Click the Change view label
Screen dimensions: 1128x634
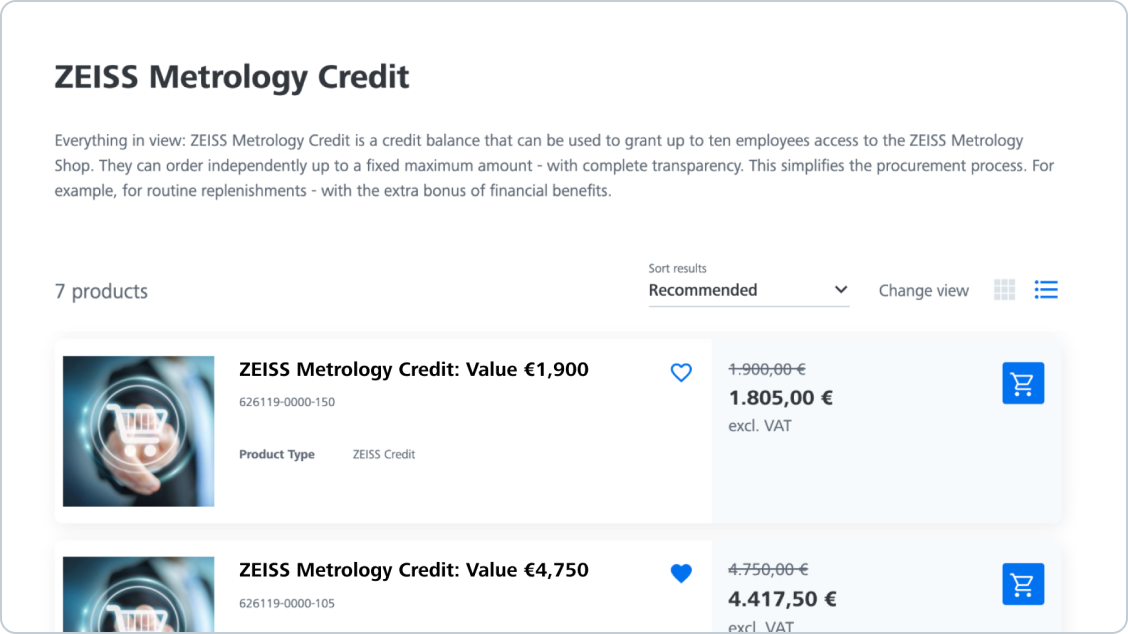923,291
